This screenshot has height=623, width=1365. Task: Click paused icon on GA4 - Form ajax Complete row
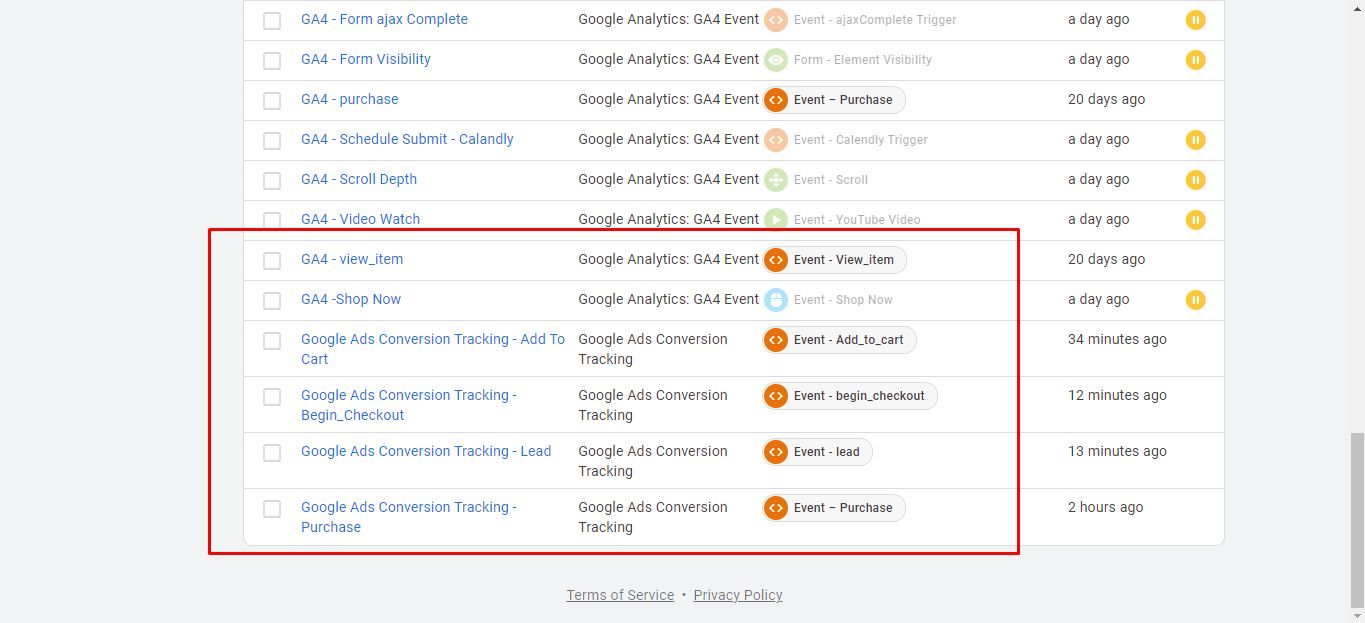[1195, 20]
